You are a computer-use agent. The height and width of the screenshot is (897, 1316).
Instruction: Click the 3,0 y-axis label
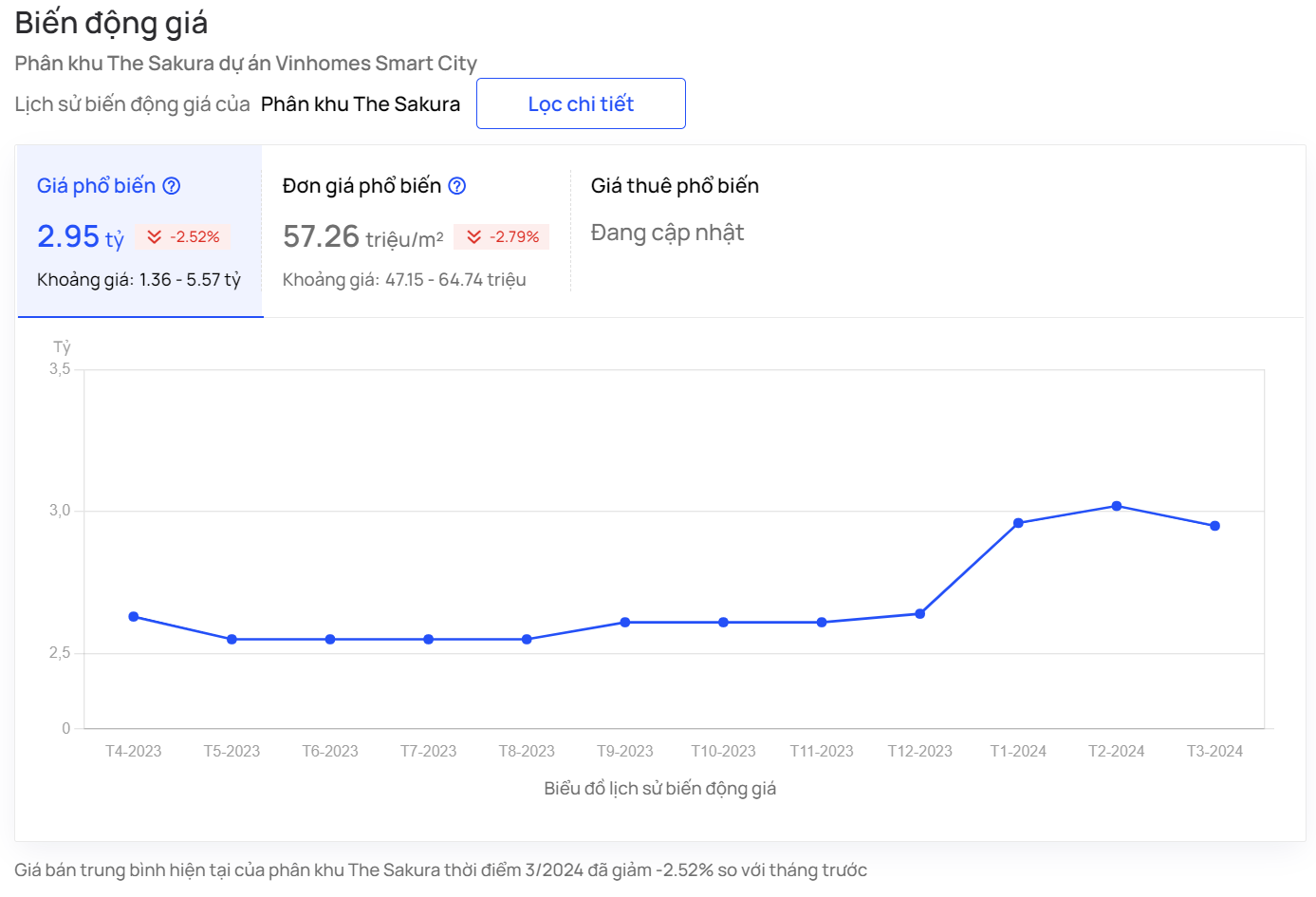coord(60,511)
